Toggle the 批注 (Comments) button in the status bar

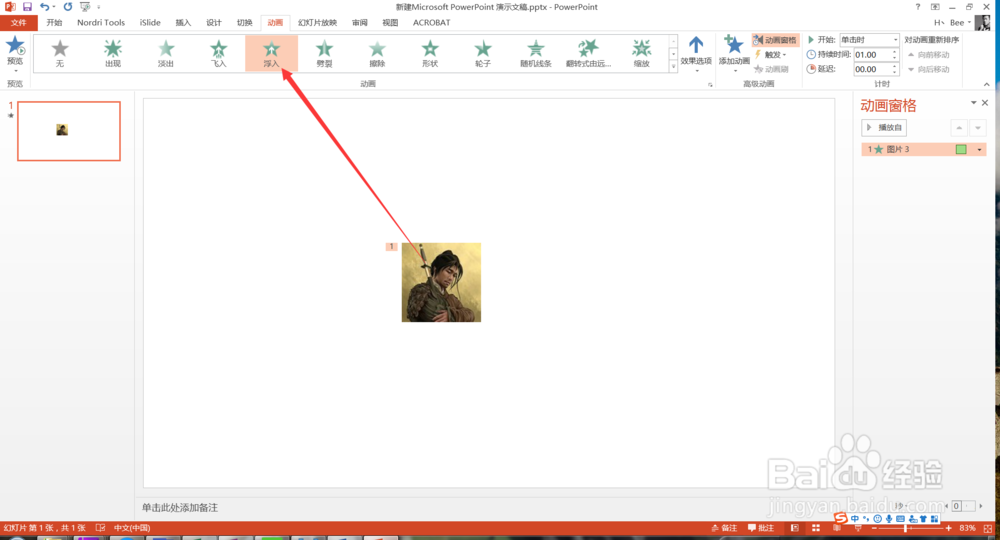[x=761, y=528]
